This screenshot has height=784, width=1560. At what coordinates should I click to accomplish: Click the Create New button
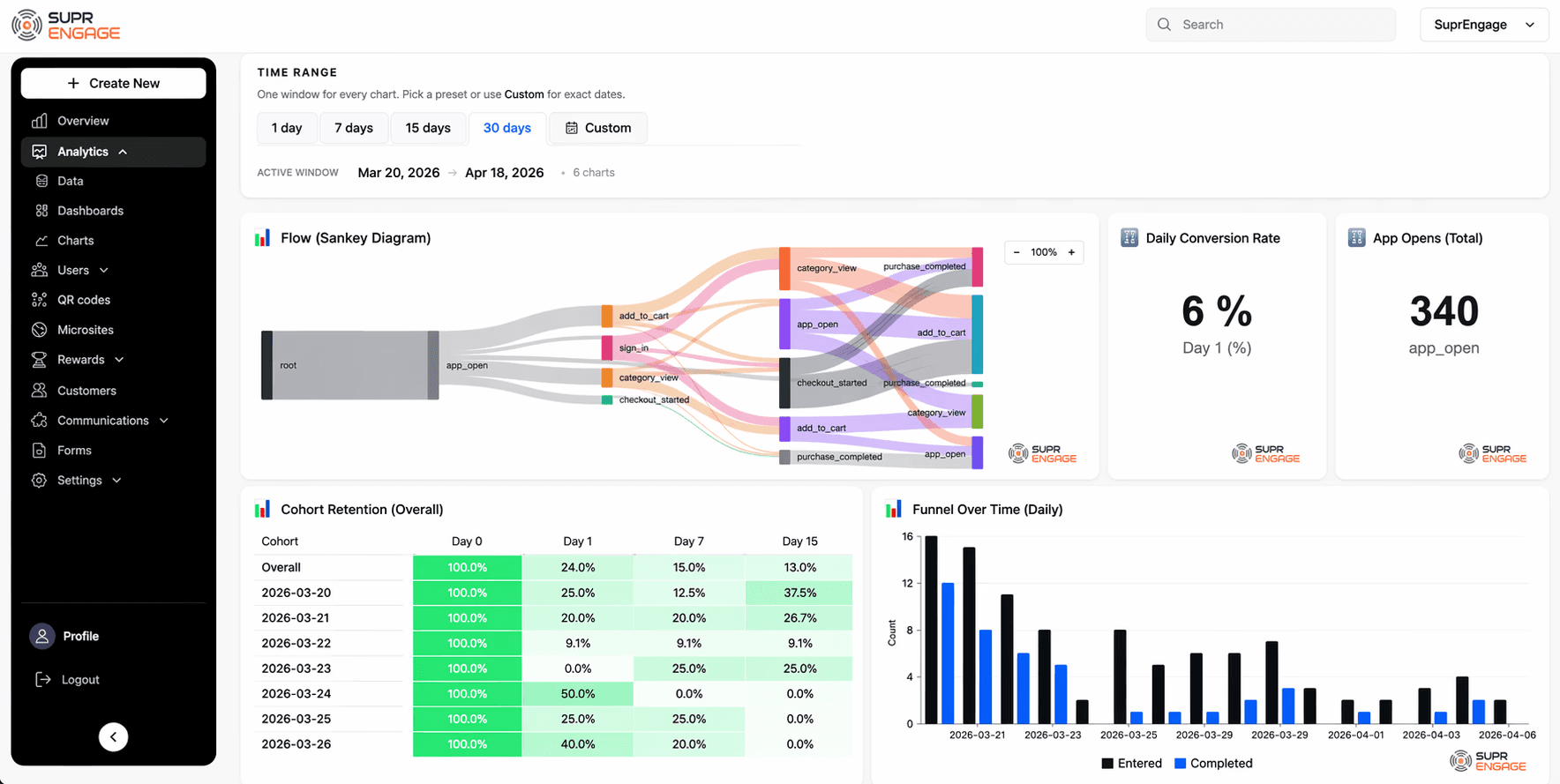[x=114, y=83]
